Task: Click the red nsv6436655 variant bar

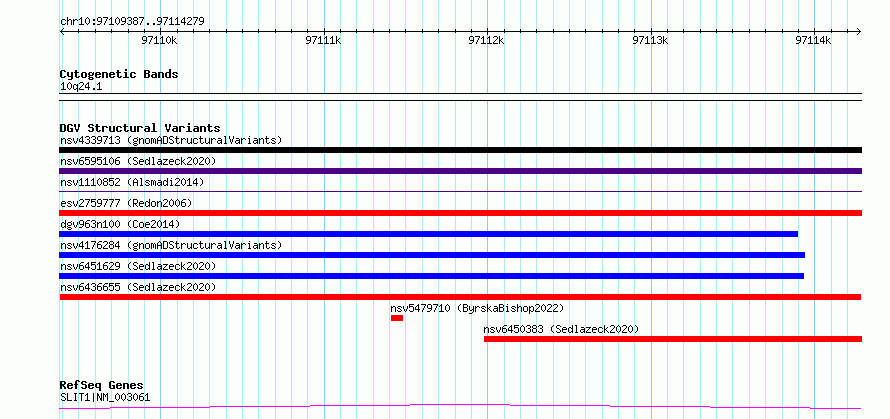Action: click(460, 297)
